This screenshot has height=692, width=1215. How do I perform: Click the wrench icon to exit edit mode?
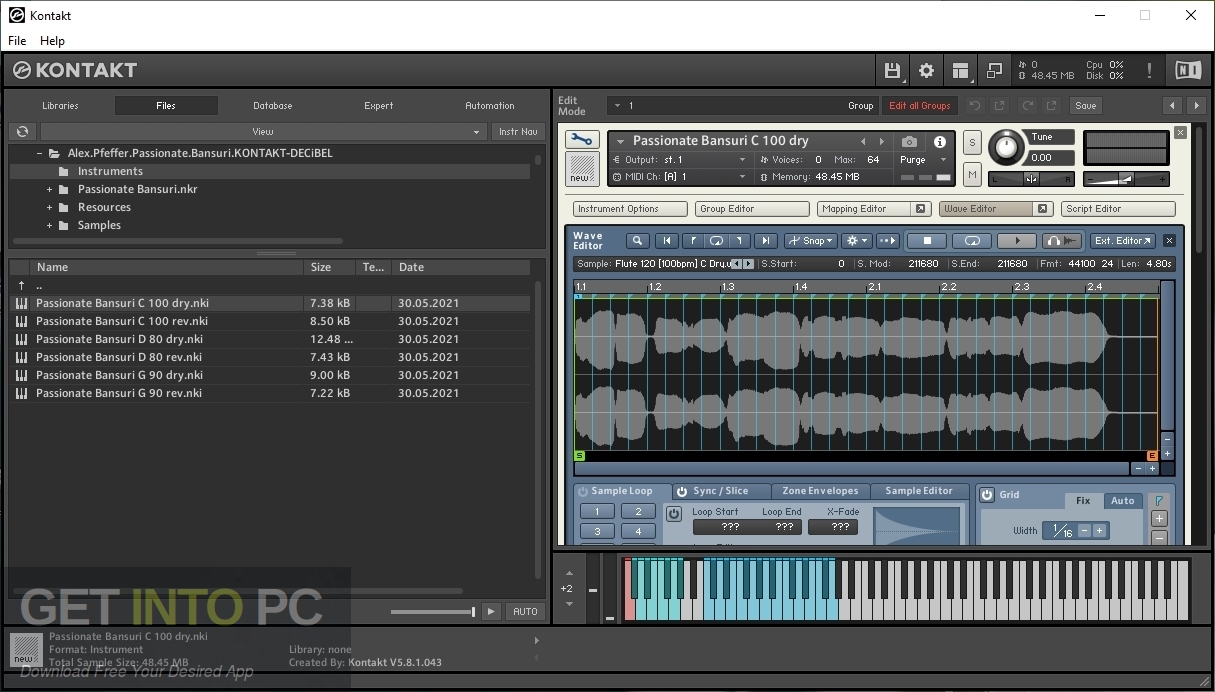(x=582, y=140)
